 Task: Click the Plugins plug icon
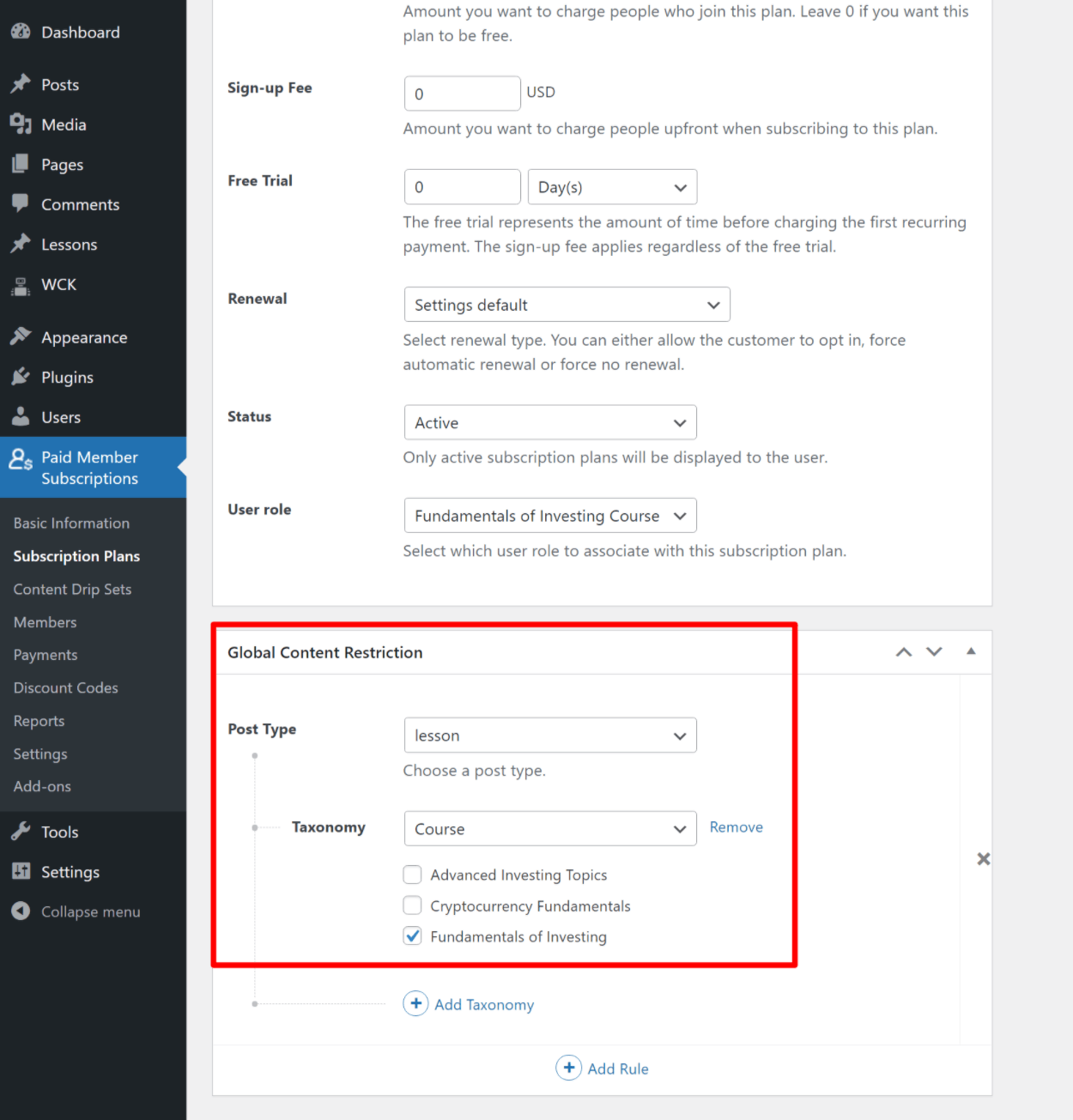21,377
